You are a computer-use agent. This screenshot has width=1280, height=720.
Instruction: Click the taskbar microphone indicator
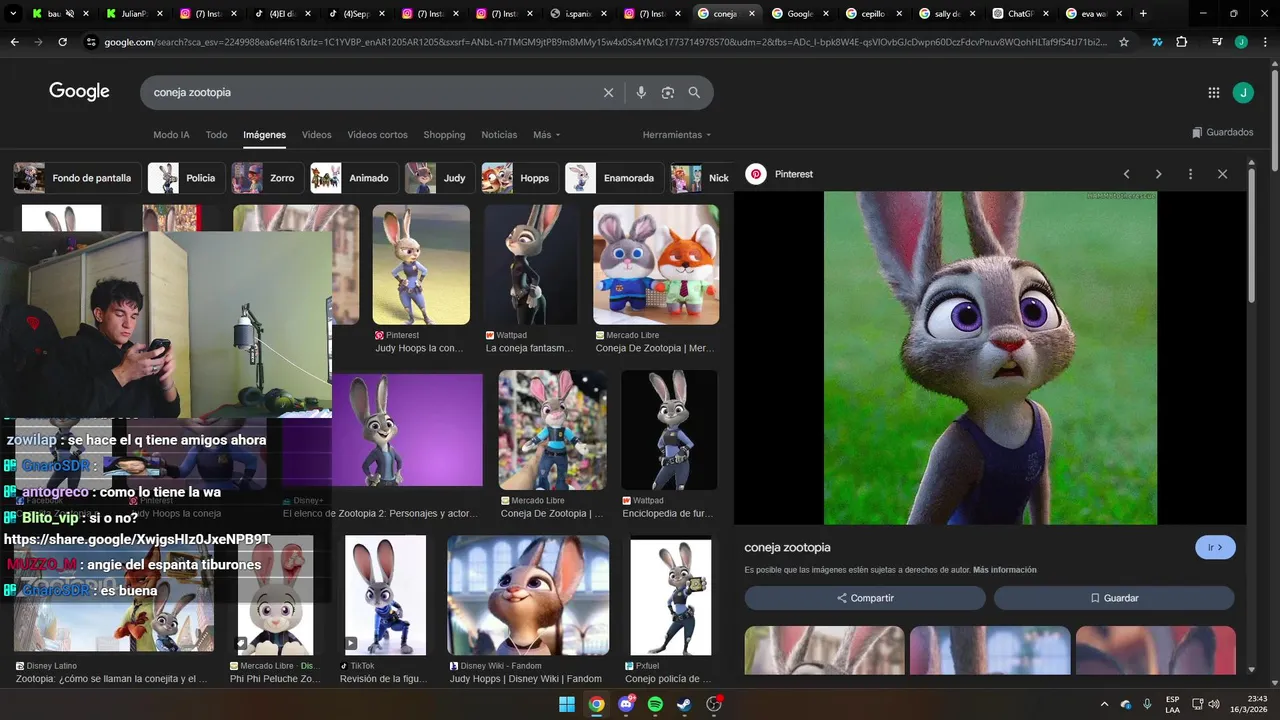click(1147, 704)
